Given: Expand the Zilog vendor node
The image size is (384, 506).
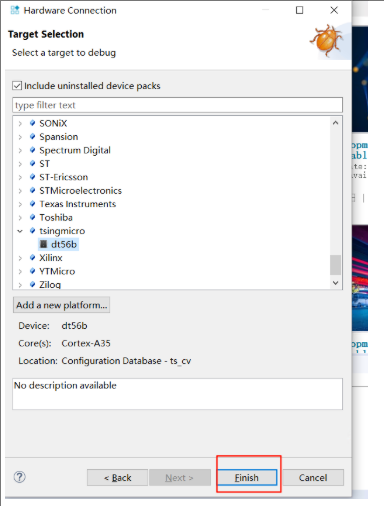Looking at the screenshot, I should pyautogui.click(x=20, y=285).
